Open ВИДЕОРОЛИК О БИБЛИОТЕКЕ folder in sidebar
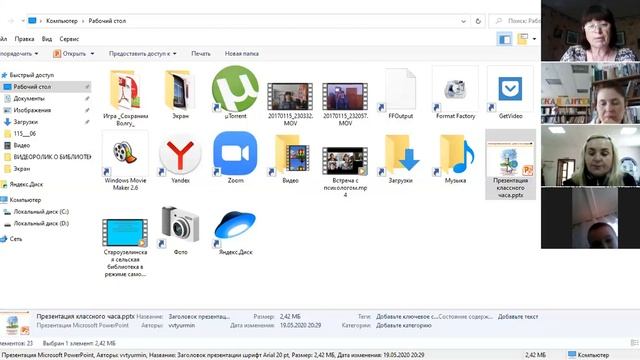Screen dimensions: 640x360 52,157
